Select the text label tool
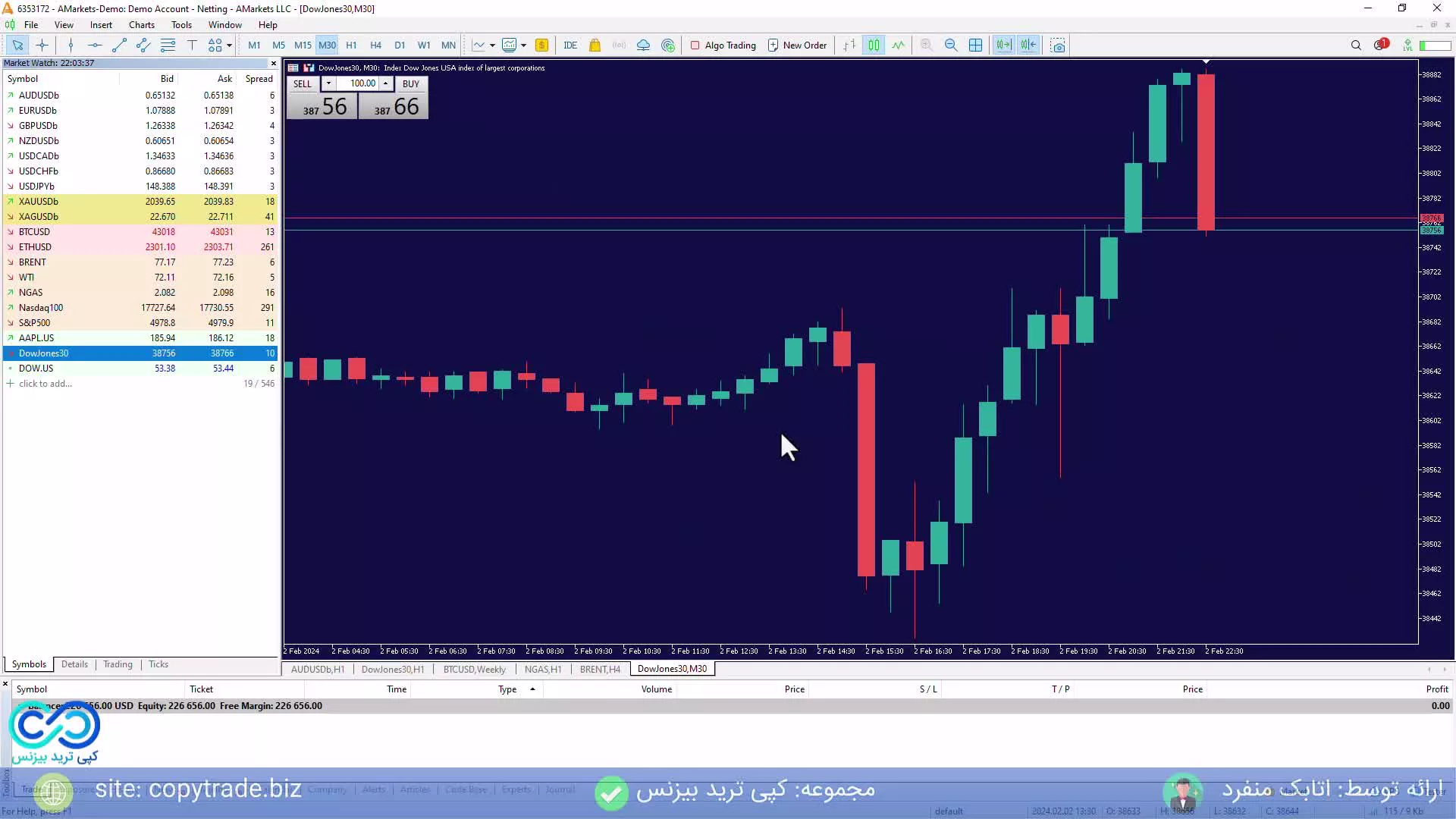The image size is (1456, 819). pos(192,45)
